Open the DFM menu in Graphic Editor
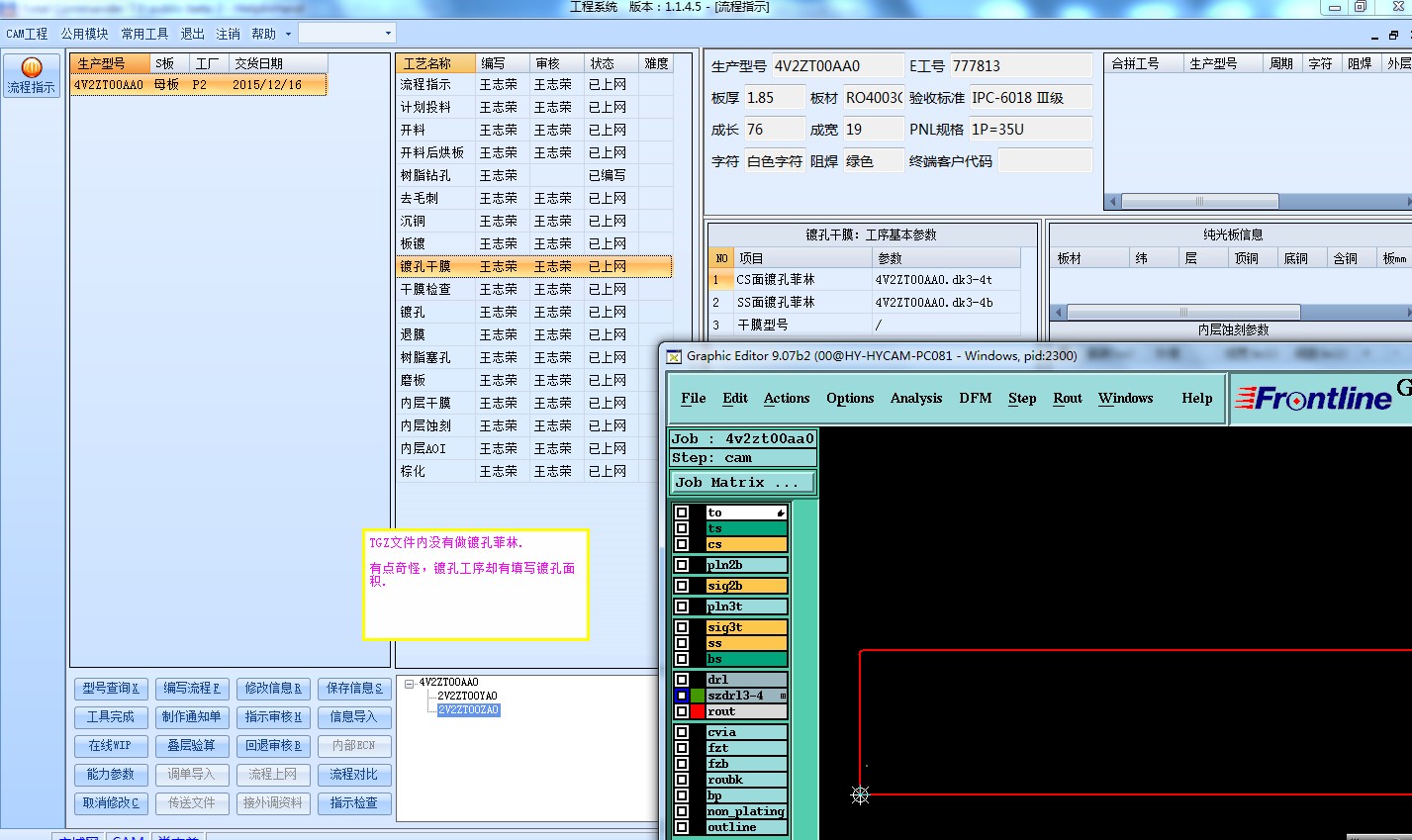The height and width of the screenshot is (840, 1412). click(975, 398)
